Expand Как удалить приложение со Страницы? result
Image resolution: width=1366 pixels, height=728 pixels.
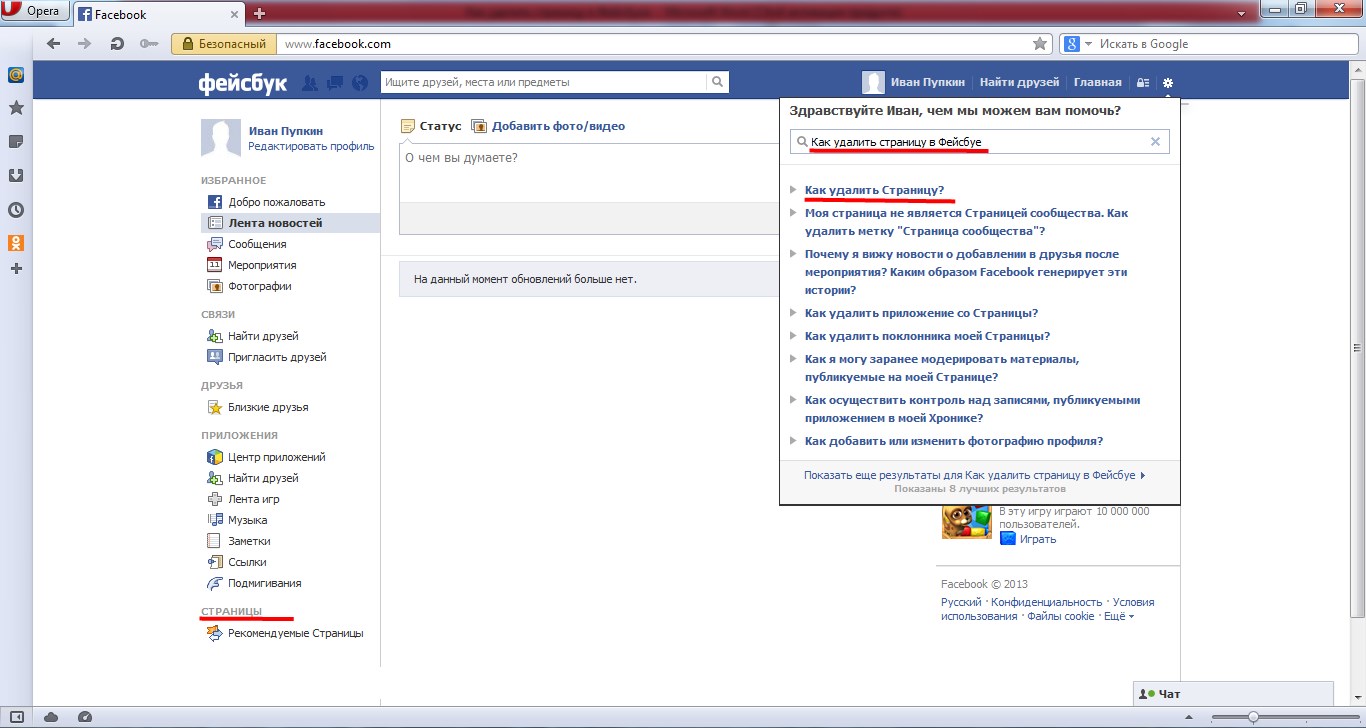[921, 313]
